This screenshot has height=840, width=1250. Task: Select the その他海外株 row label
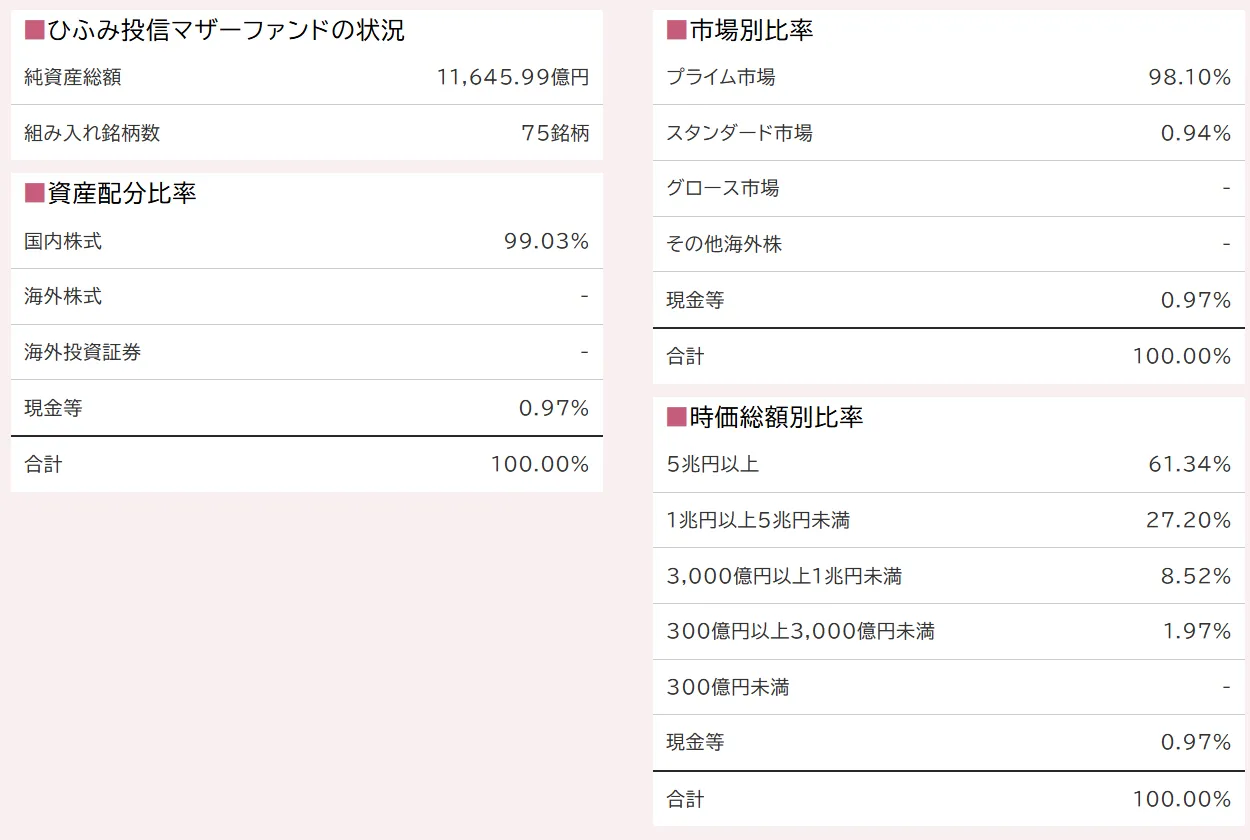(724, 244)
